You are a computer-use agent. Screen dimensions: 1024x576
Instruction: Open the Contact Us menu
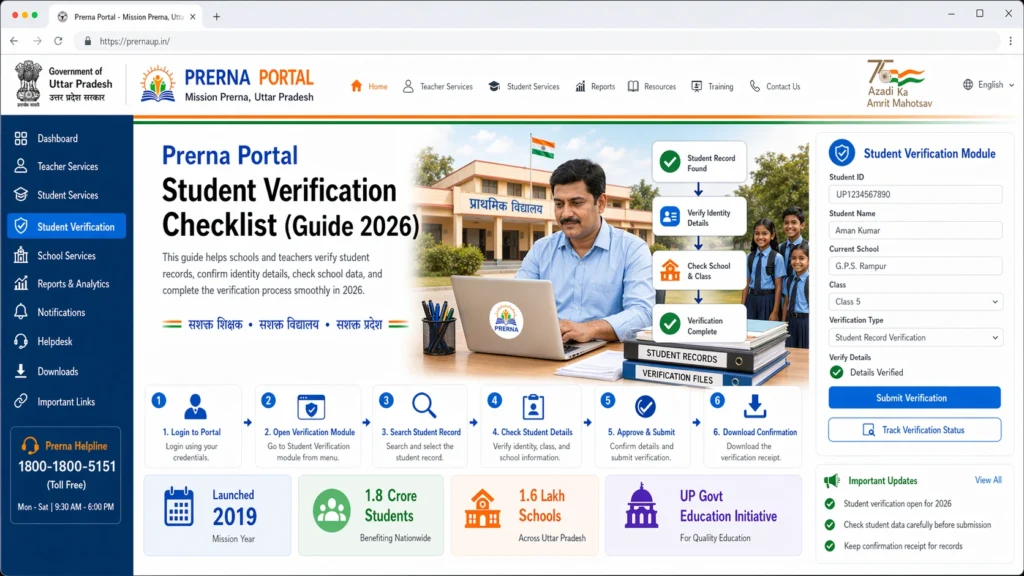775,86
